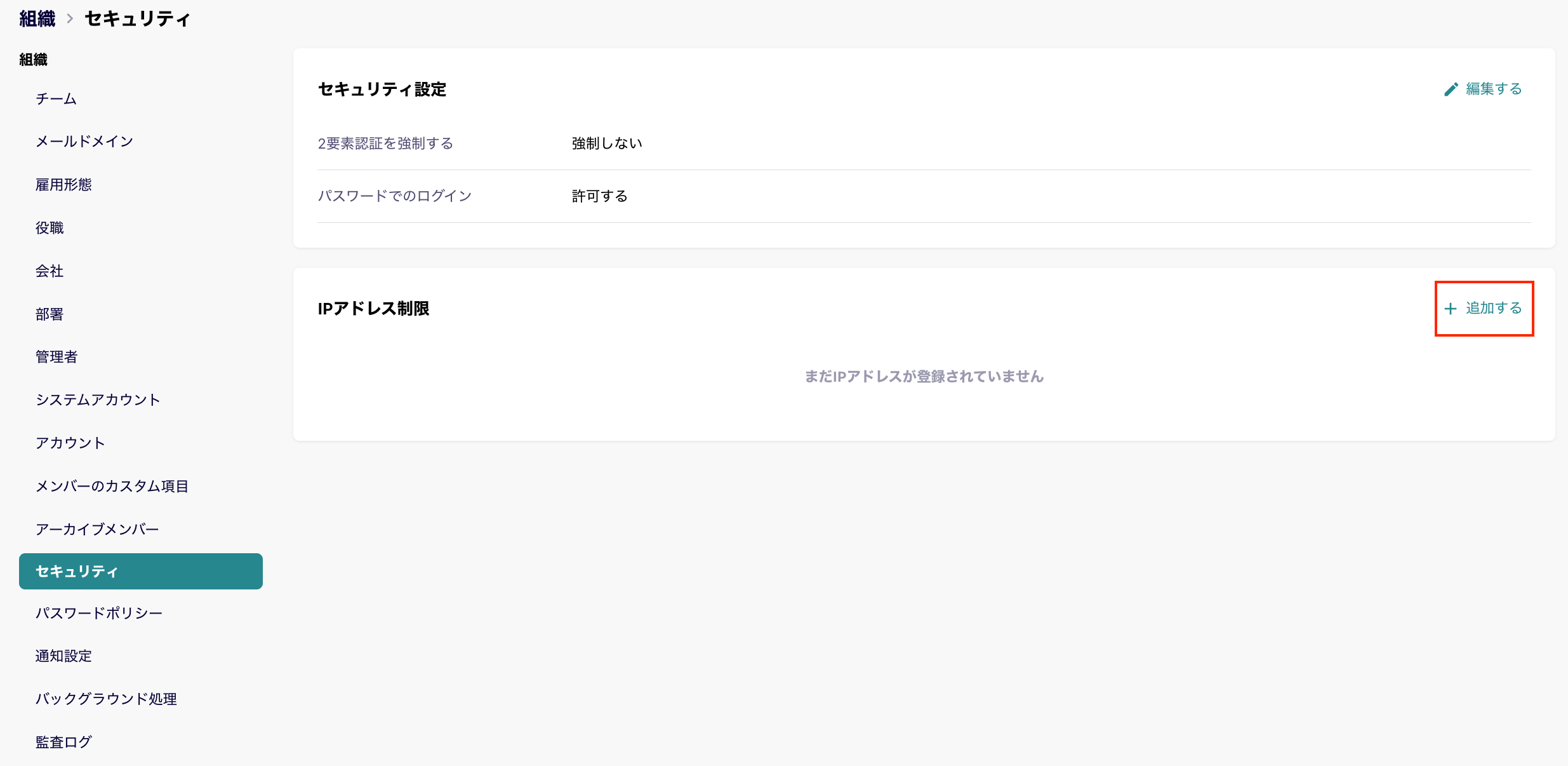Click 編集する link in security settings
The height and width of the screenshot is (766, 1568).
click(1493, 89)
